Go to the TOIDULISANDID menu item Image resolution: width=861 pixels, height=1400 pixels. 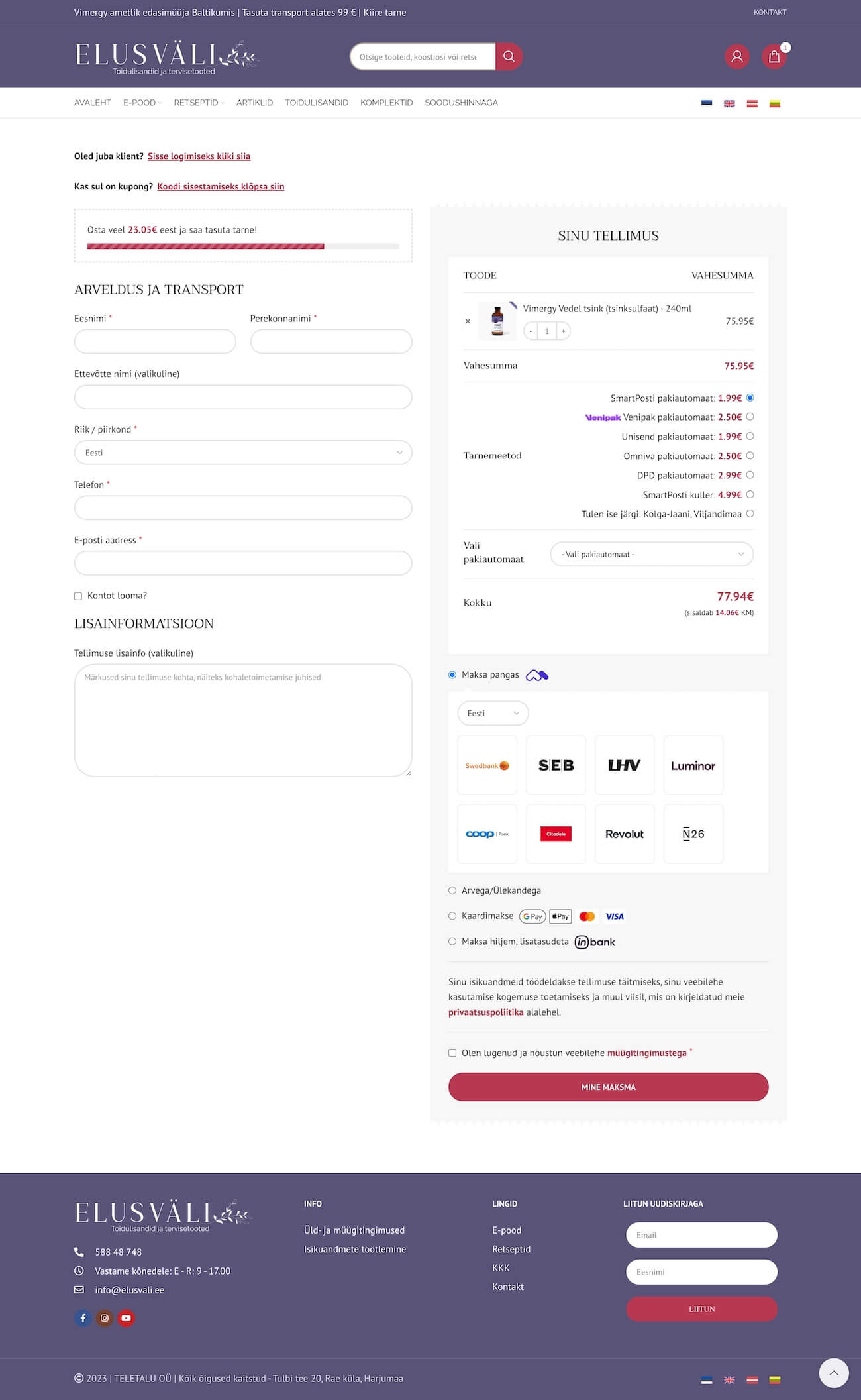(x=317, y=103)
